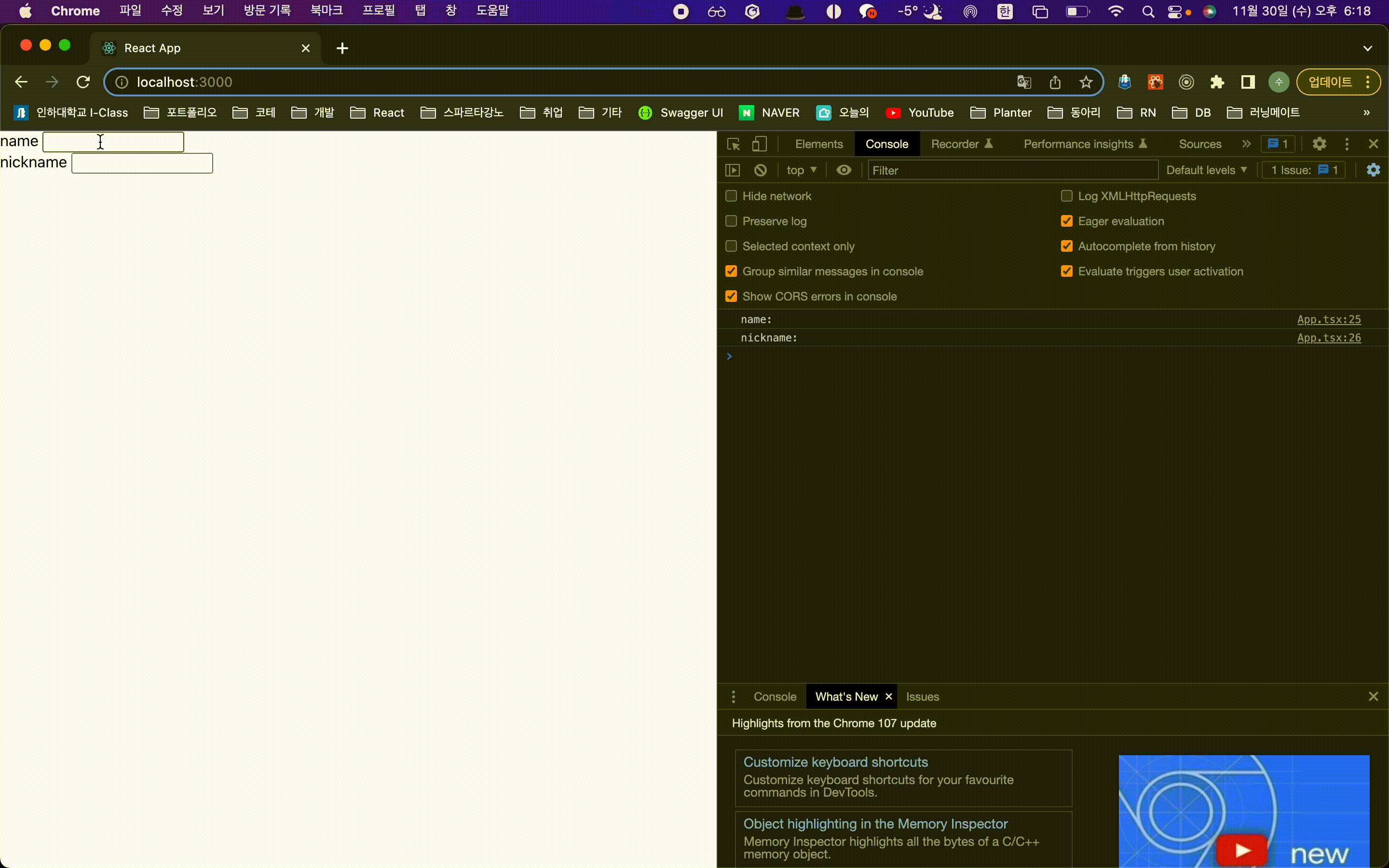Open the top context dropdown
This screenshot has height=868, width=1389.
click(801, 170)
